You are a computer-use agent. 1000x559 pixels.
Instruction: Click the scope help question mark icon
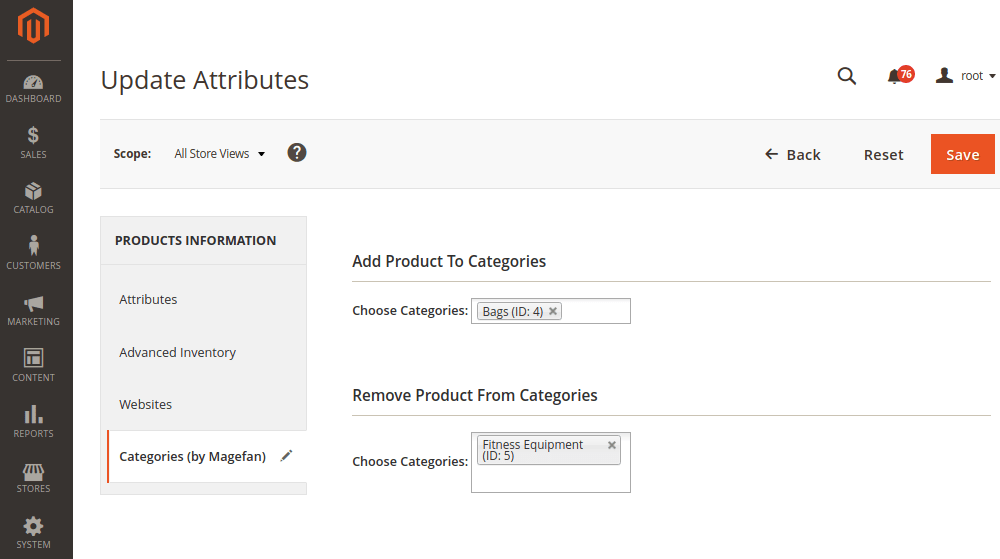tap(297, 153)
